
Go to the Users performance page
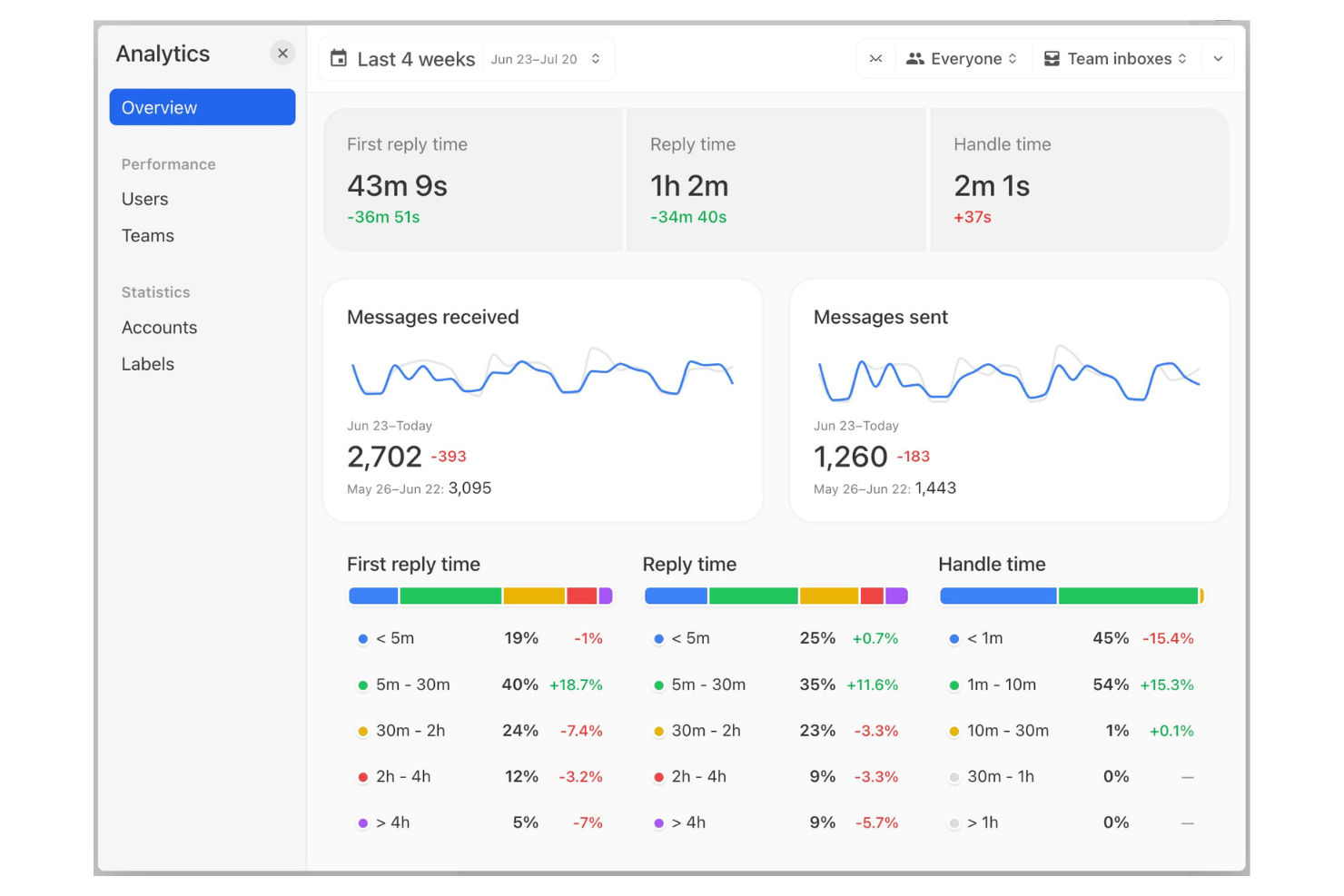click(145, 199)
